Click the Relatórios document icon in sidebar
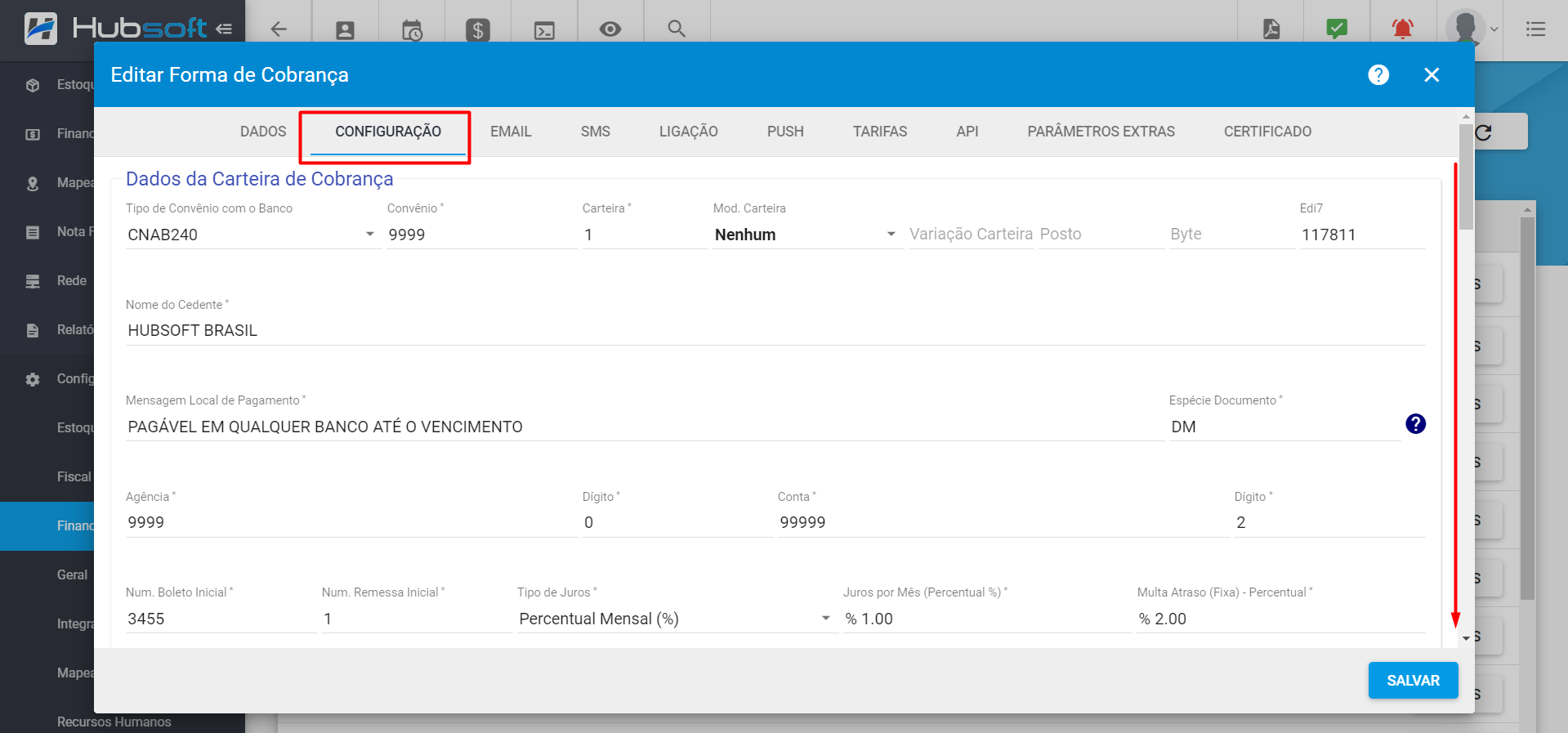 click(x=33, y=330)
